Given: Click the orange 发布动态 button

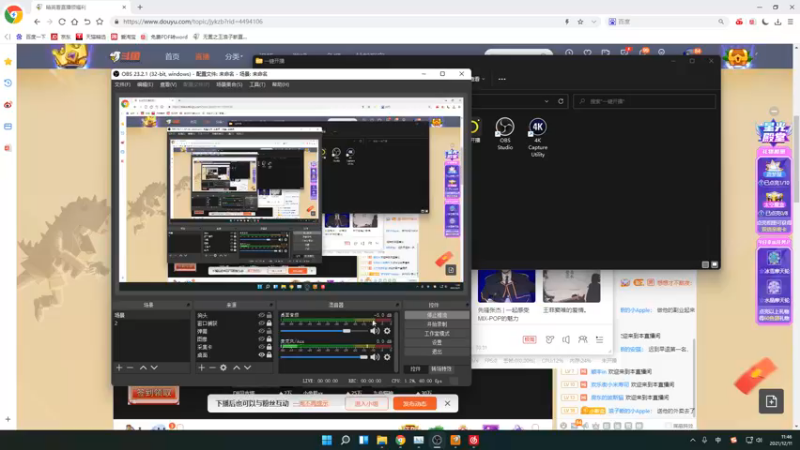Looking at the screenshot, I should pos(415,404).
